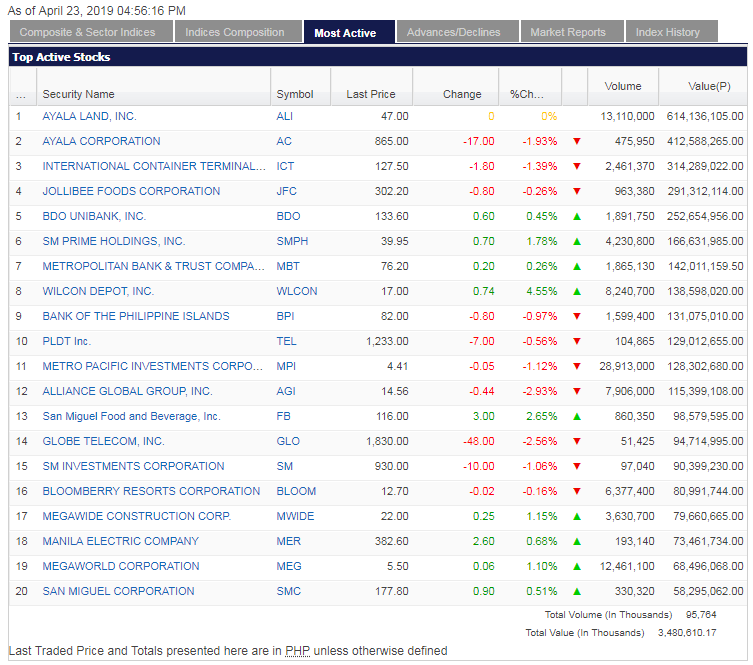753x665 pixels.
Task: Click the MWIDE stock symbol link
Action: [x=295, y=516]
